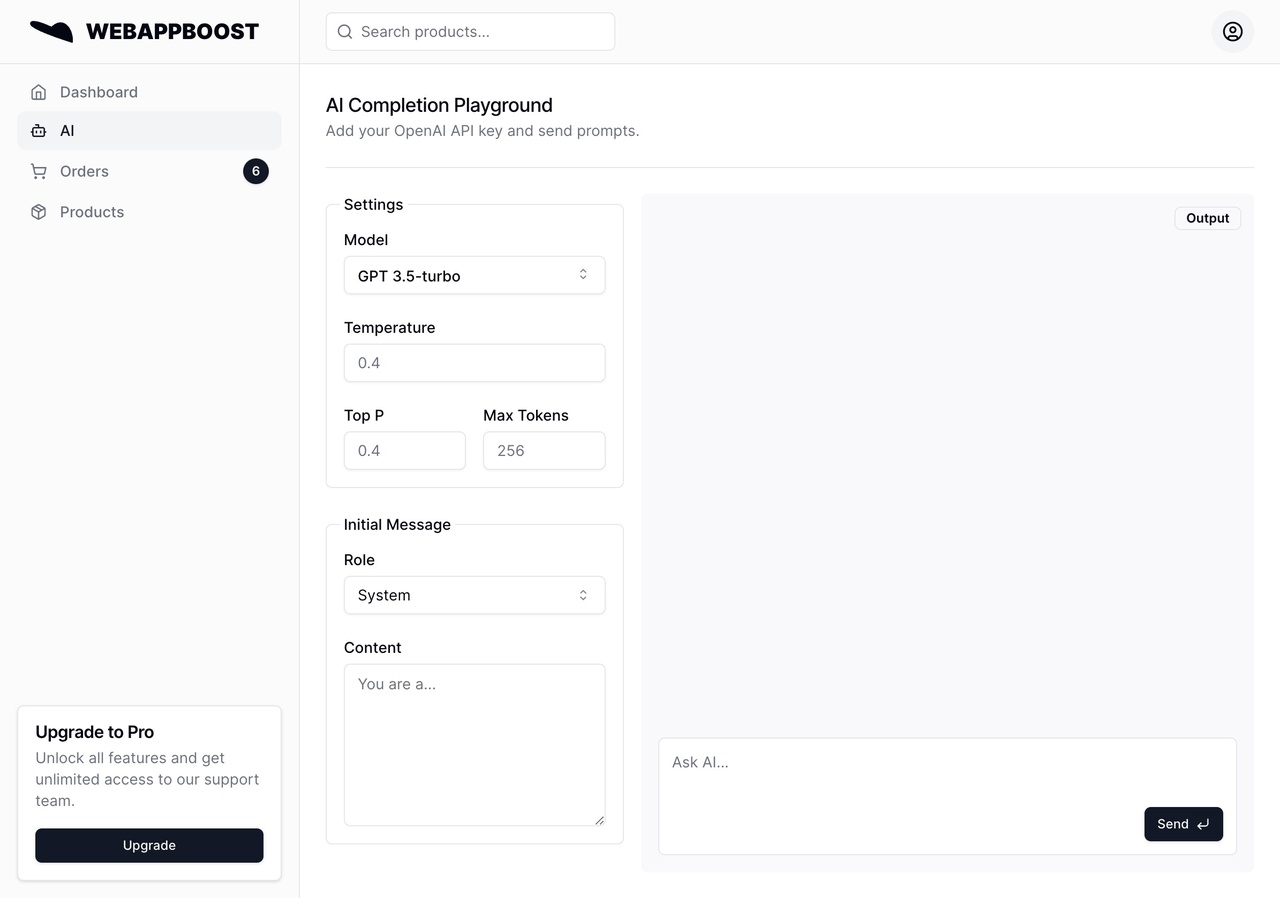
Task: Click the Model dropdown chevron arrows
Action: pyautogui.click(x=582, y=275)
